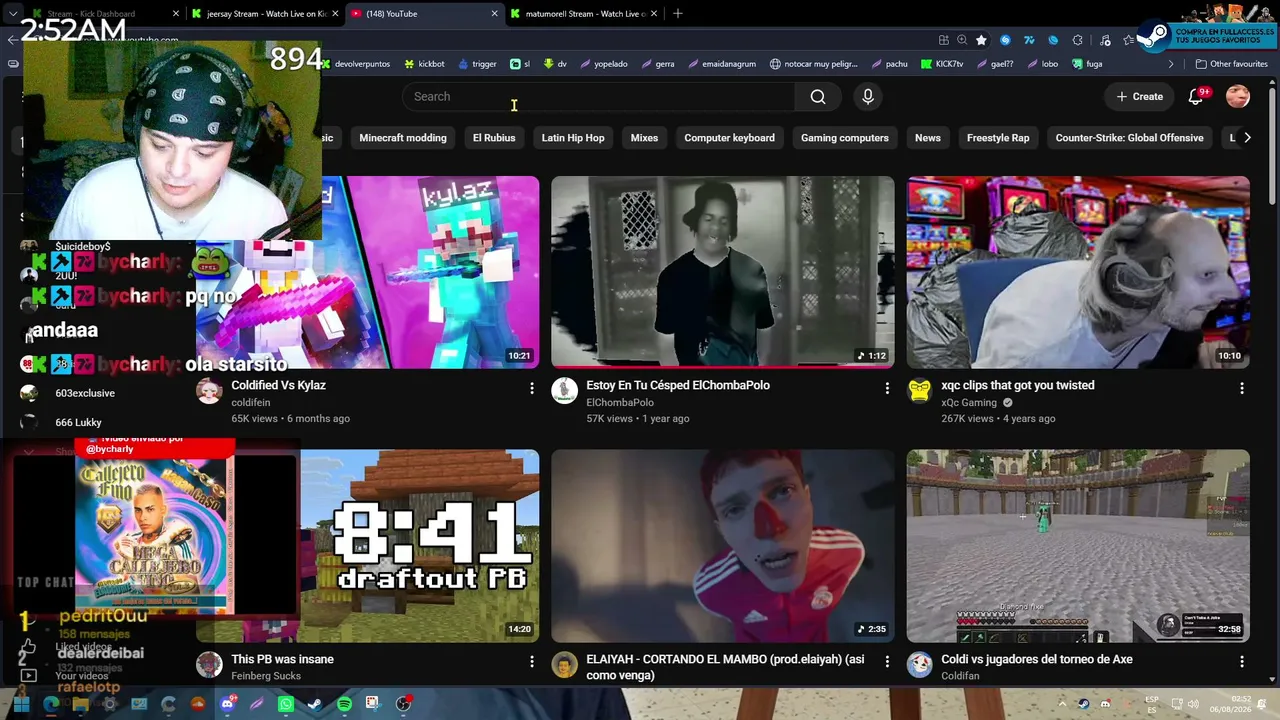The image size is (1280, 720).
Task: Open the fuga bookmark
Action: coord(1086,64)
